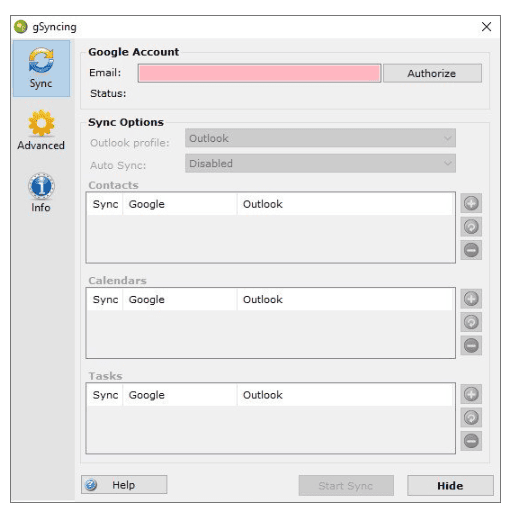
Task: Open the Outlook profile dropdown
Action: point(320,138)
